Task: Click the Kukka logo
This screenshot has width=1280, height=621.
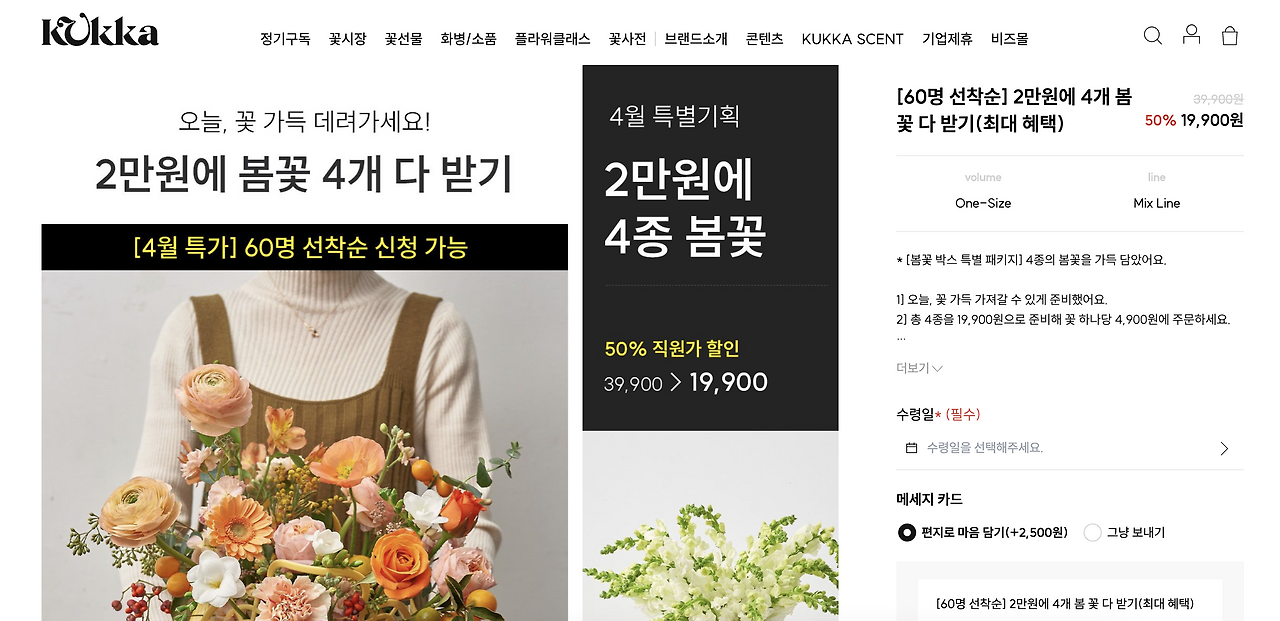Action: click(100, 32)
